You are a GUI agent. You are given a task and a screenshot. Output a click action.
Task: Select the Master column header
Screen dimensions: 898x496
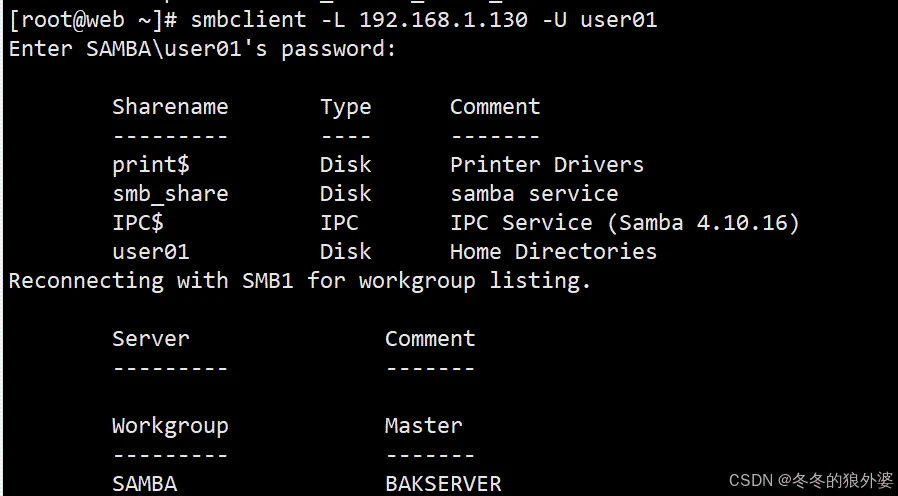coord(423,426)
